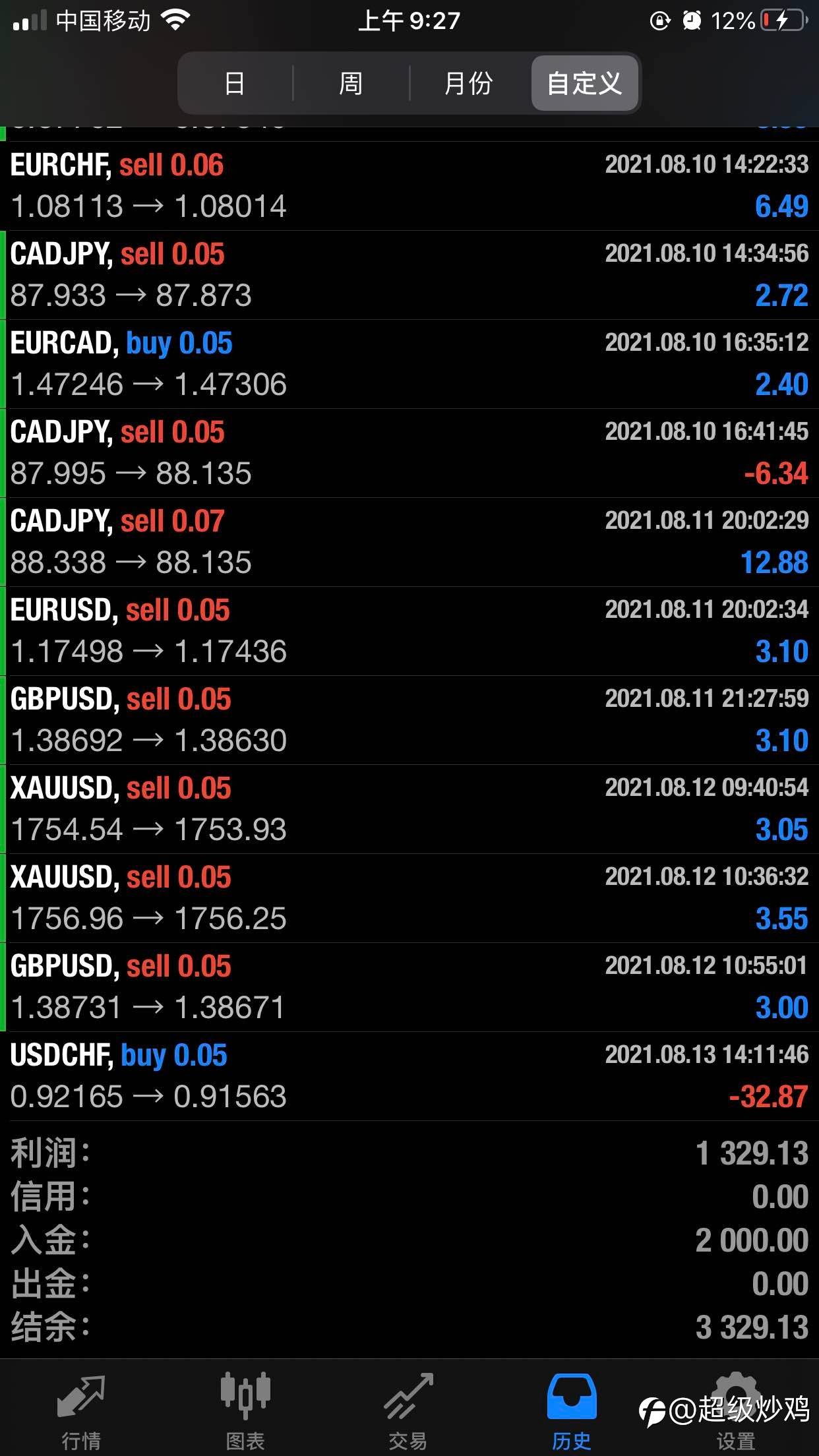819x1456 pixels.
Task: Tap the 利润 profit summary row
Action: point(409,1153)
